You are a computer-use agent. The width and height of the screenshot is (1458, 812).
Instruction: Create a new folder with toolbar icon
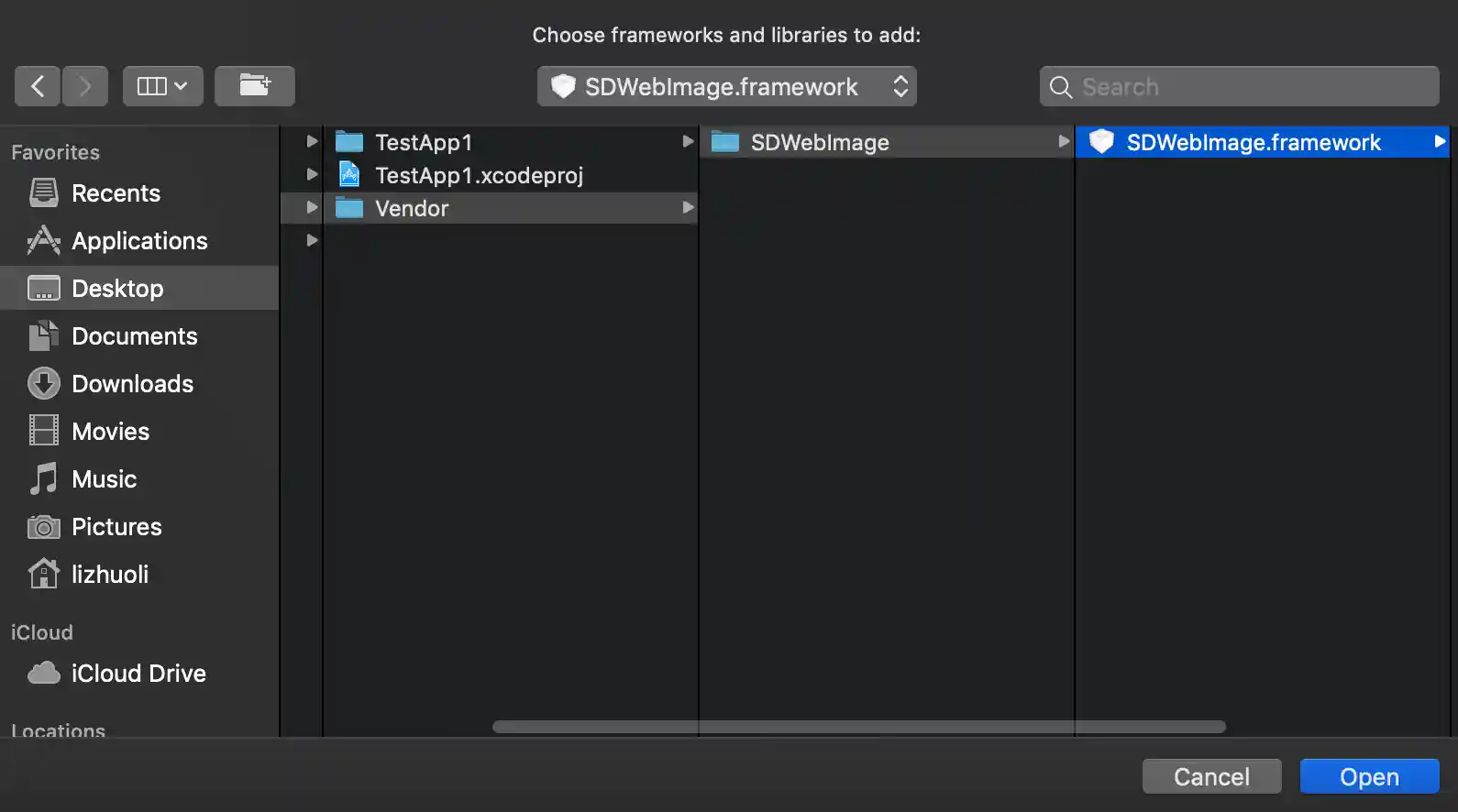[x=255, y=86]
